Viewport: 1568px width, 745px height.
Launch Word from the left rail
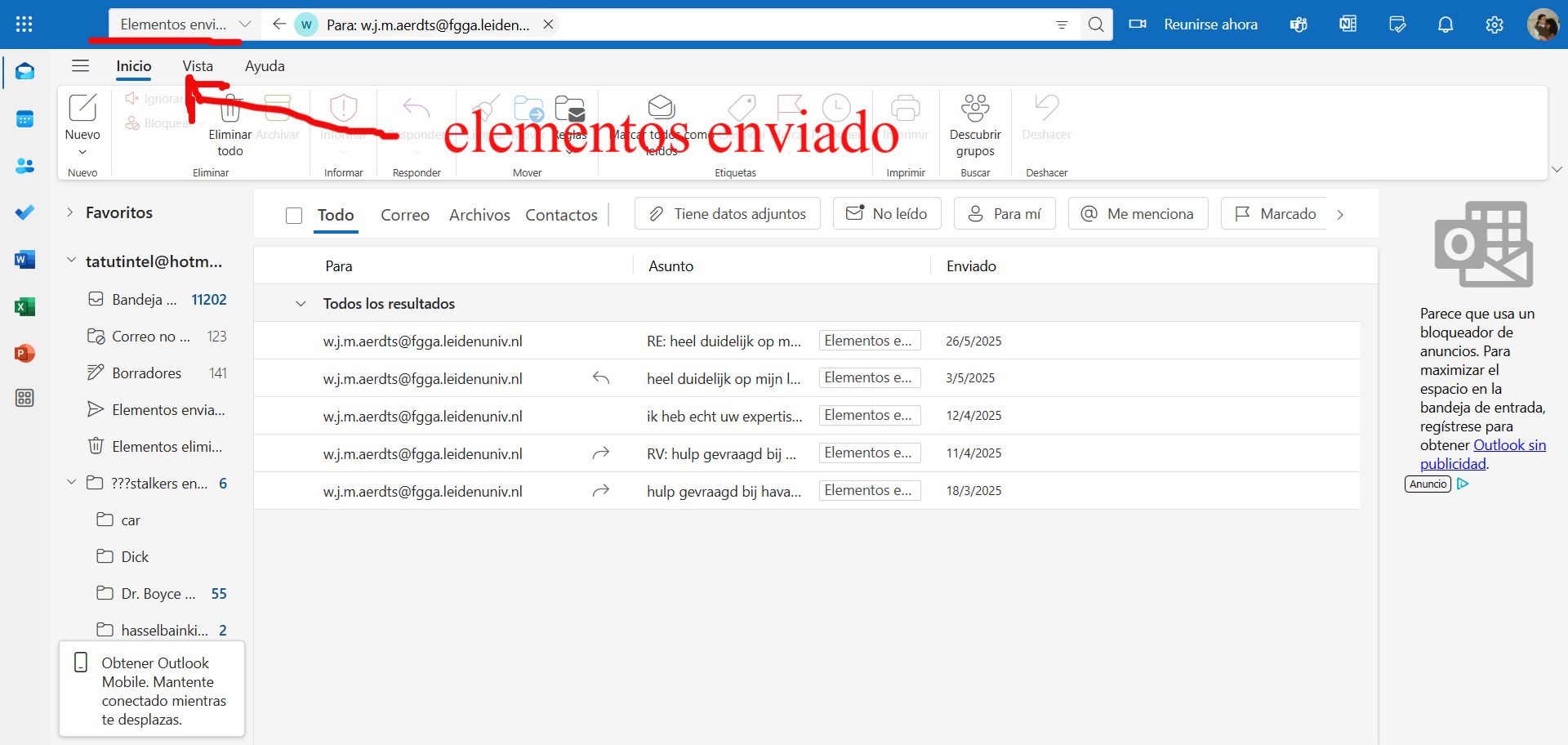(24, 260)
